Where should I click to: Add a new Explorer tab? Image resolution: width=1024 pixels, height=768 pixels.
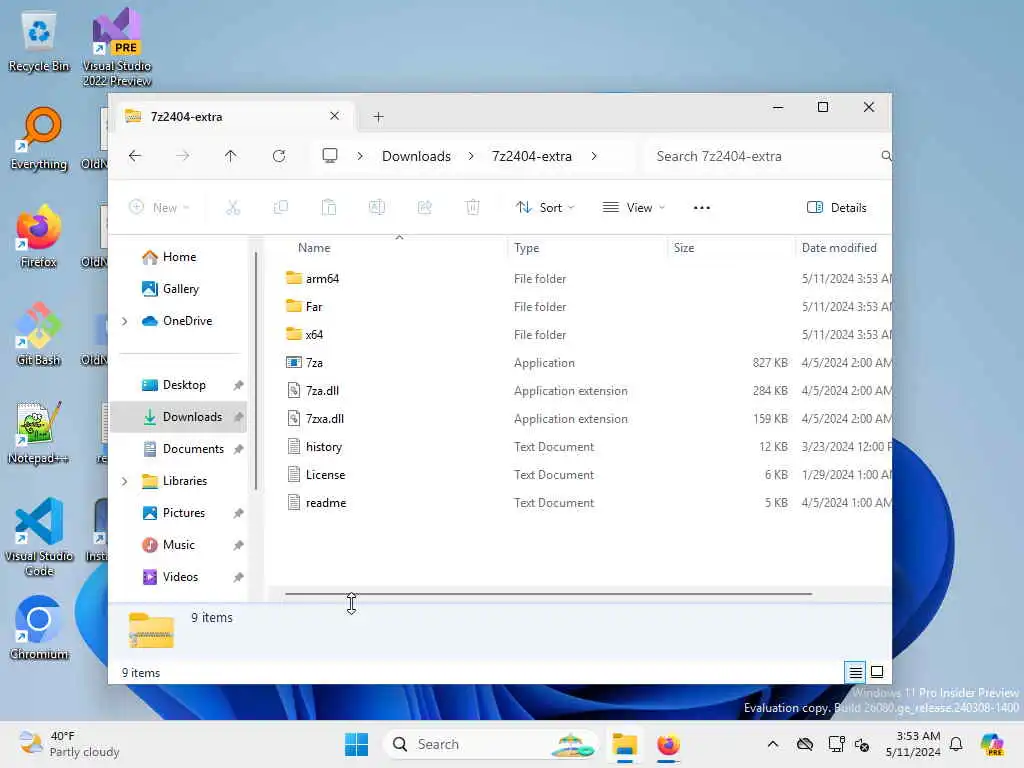tap(378, 117)
